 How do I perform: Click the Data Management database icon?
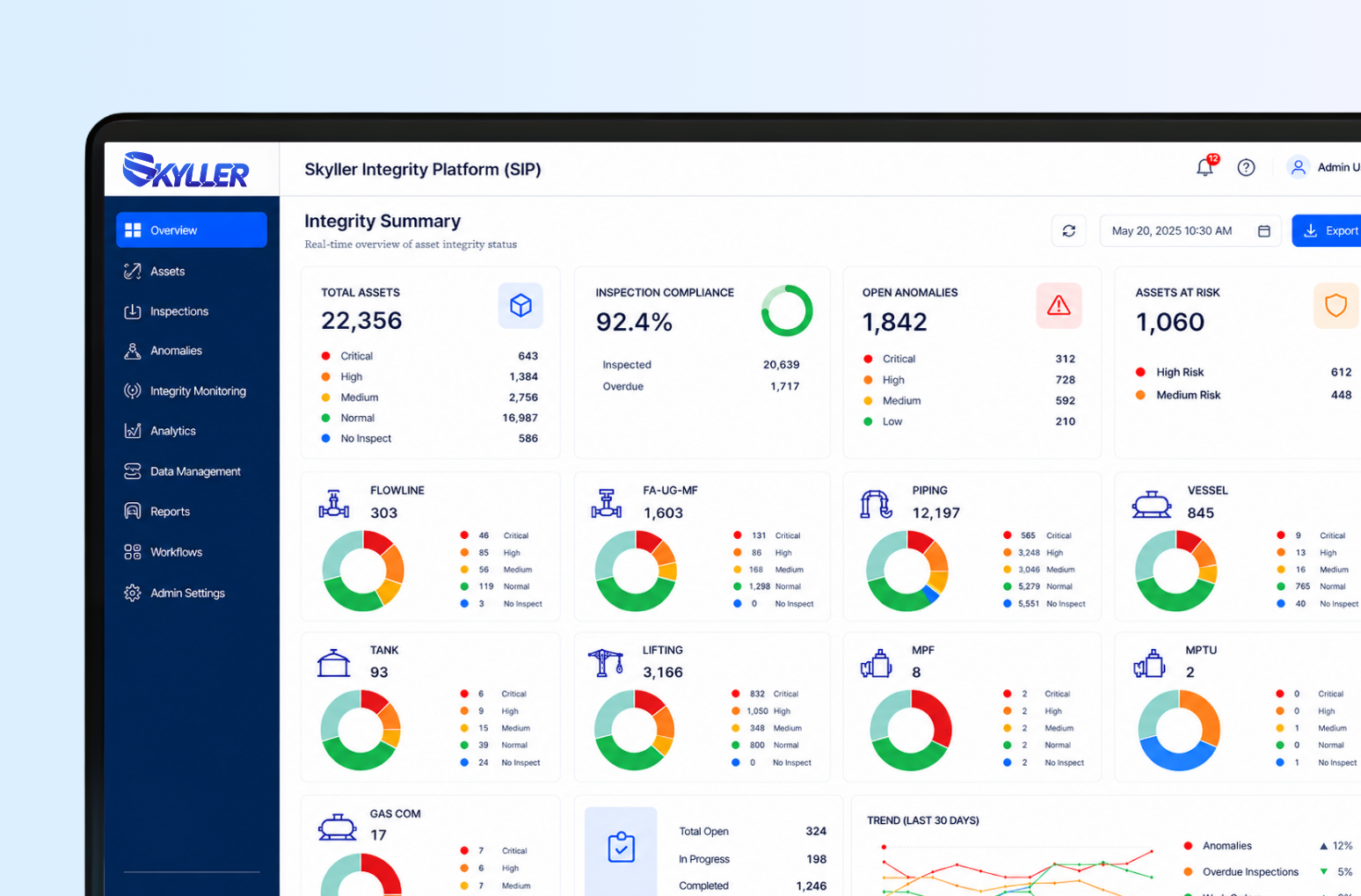click(133, 471)
